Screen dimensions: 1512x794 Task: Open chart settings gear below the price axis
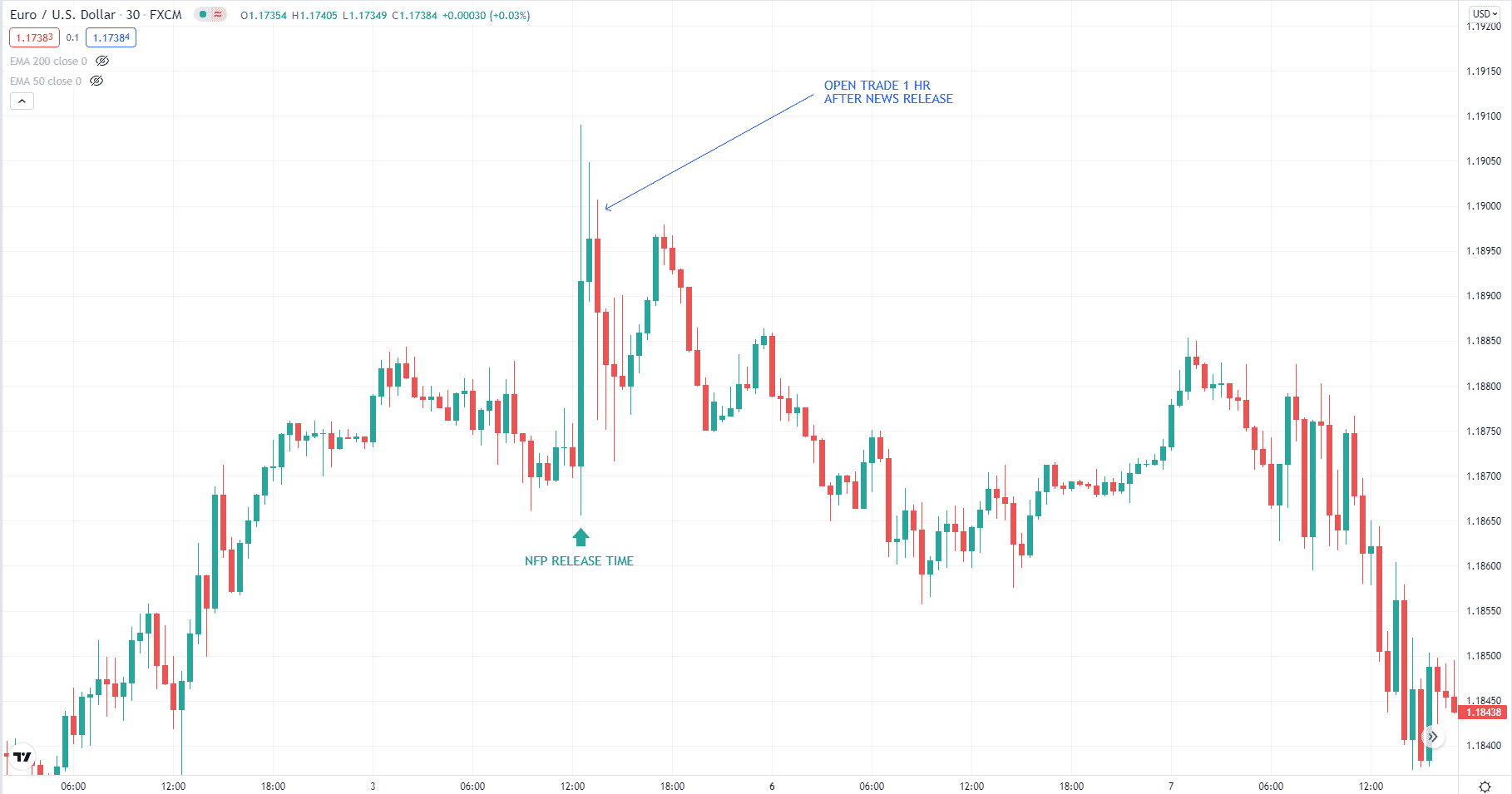1485,786
